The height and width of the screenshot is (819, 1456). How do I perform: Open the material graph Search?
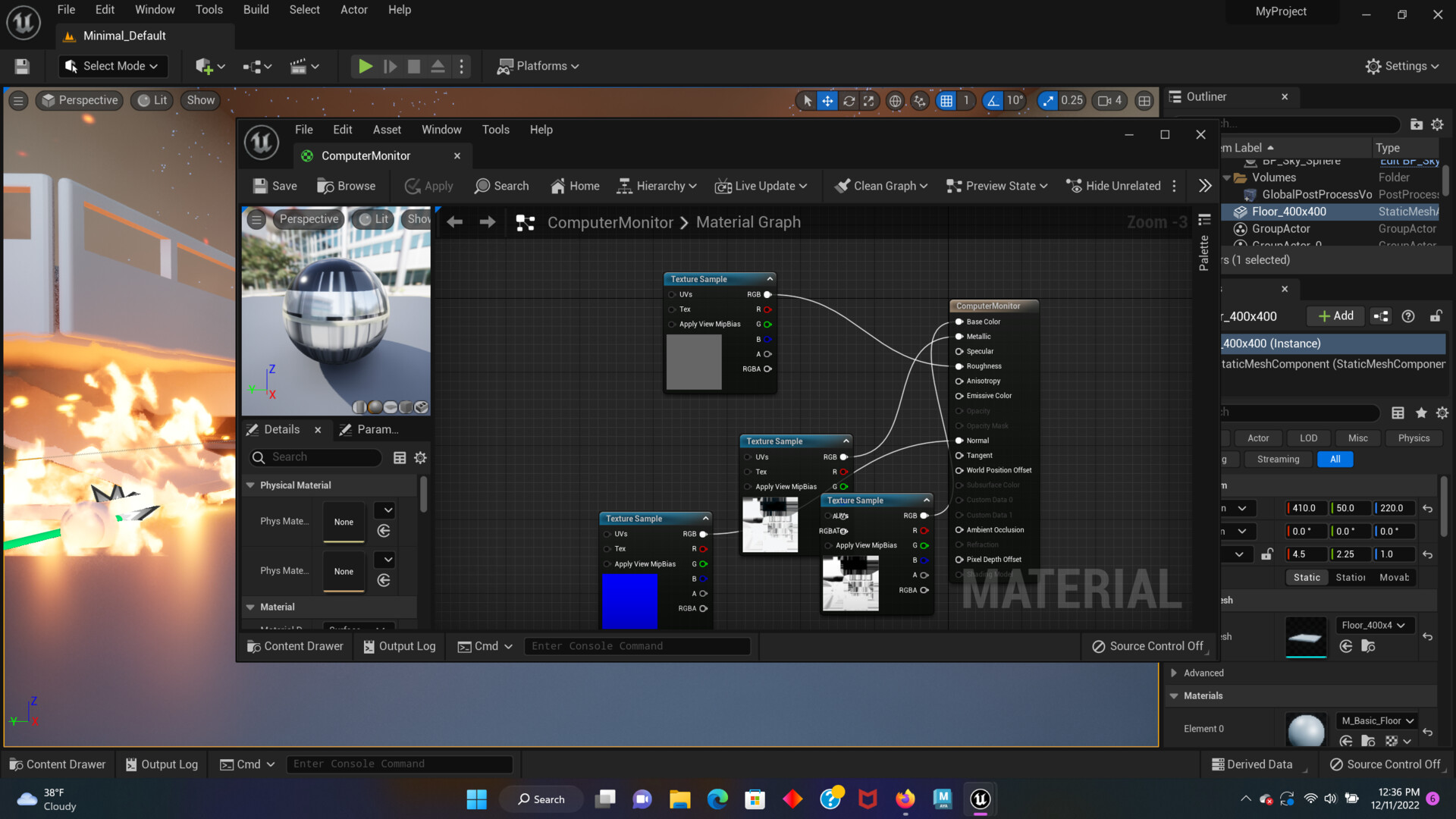coord(501,186)
